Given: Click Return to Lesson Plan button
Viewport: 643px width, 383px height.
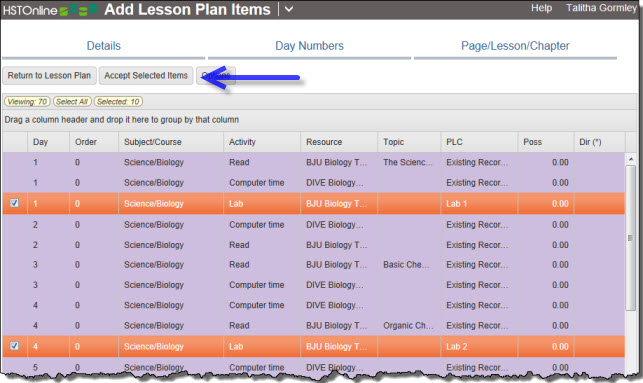Looking at the screenshot, I should [x=49, y=75].
